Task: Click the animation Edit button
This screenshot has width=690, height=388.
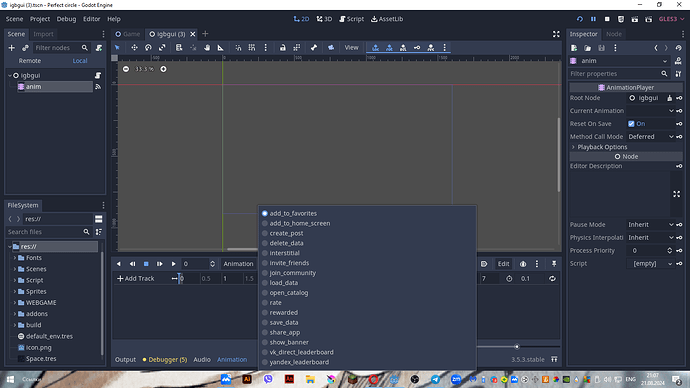Action: click(x=503, y=264)
